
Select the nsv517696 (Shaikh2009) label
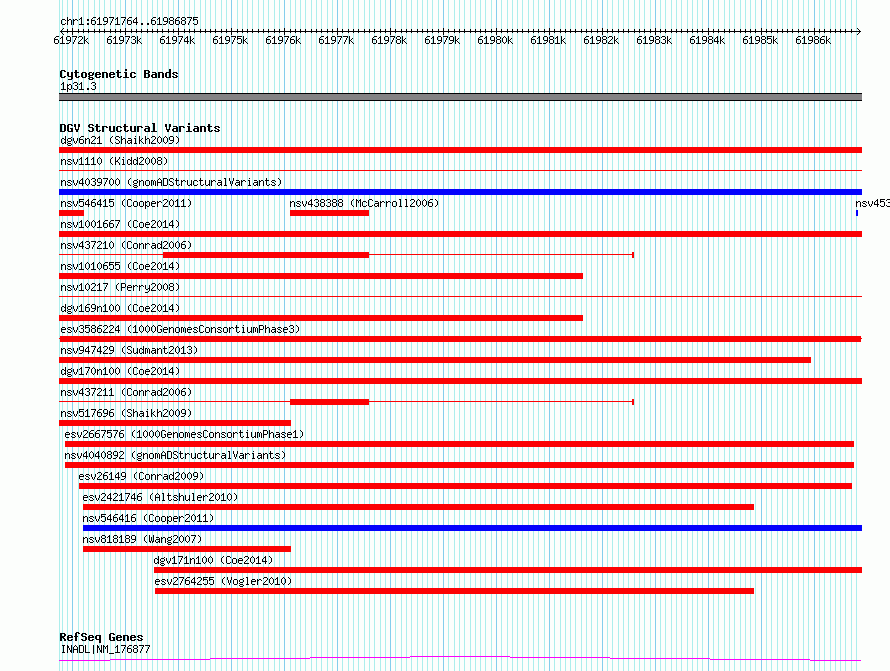(126, 413)
